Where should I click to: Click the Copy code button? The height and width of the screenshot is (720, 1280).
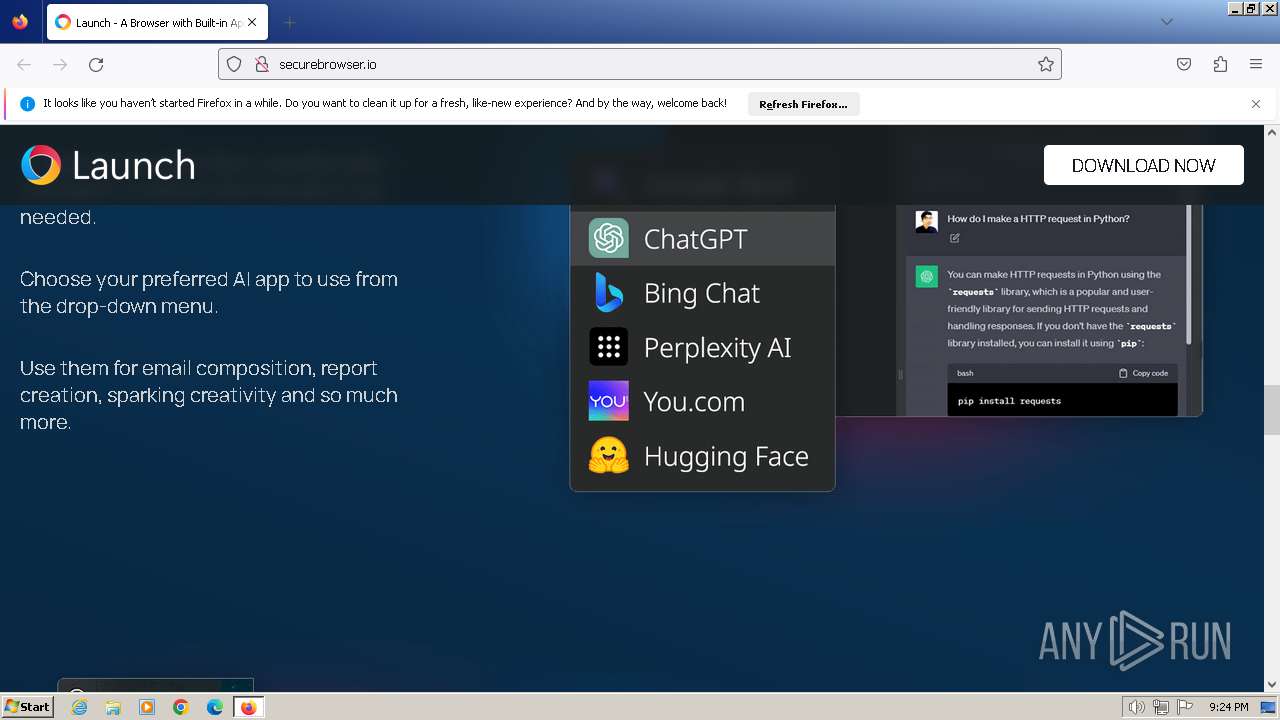[x=1143, y=373]
